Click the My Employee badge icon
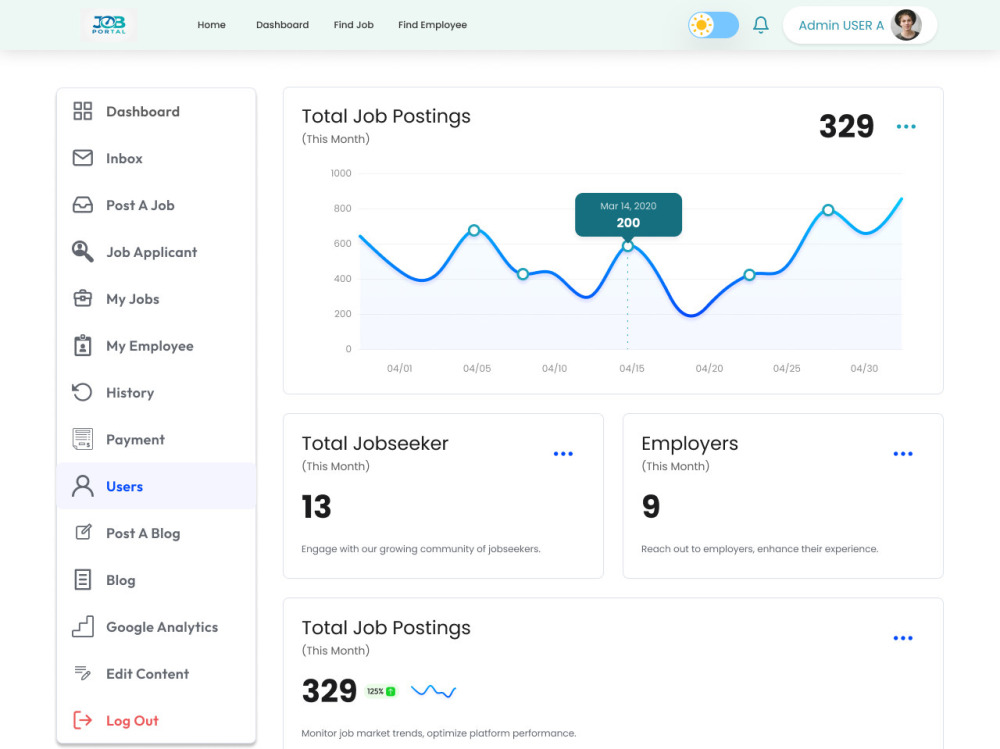Viewport: 1000px width, 749px height. tap(82, 345)
